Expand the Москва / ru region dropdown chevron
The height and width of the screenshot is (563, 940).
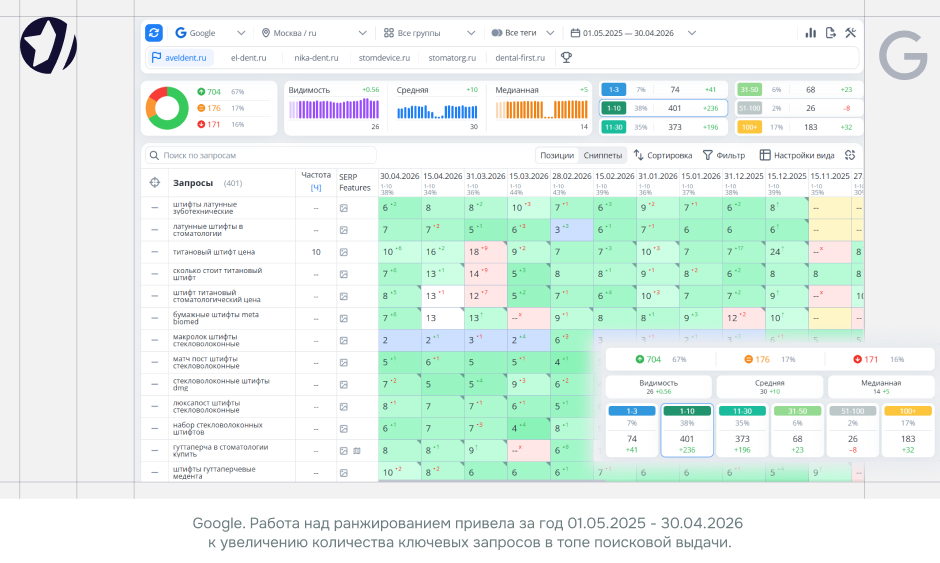click(362, 33)
